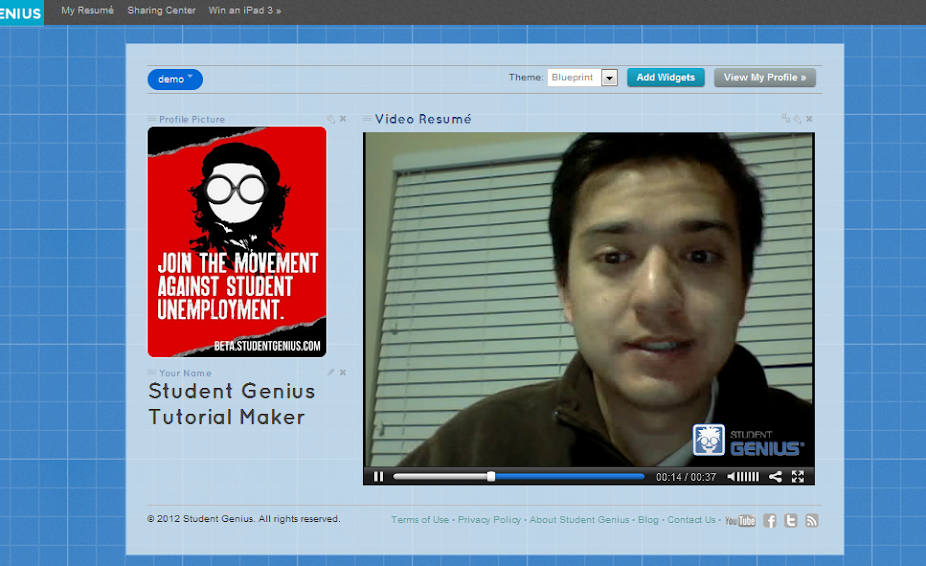Open the RSS feed icon

click(812, 521)
